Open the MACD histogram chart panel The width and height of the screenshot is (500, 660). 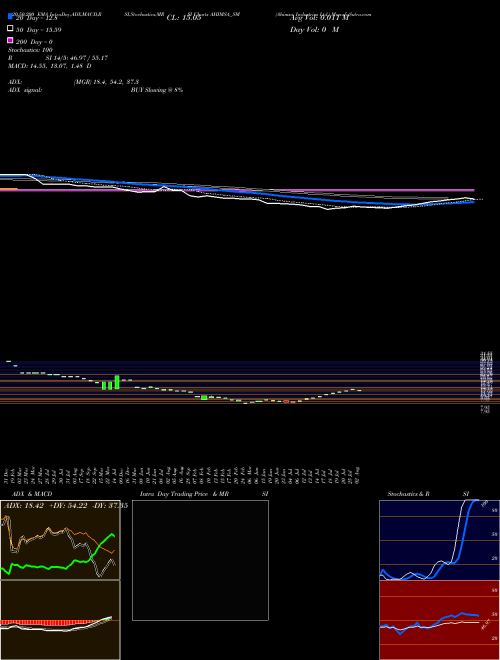pos(60,620)
